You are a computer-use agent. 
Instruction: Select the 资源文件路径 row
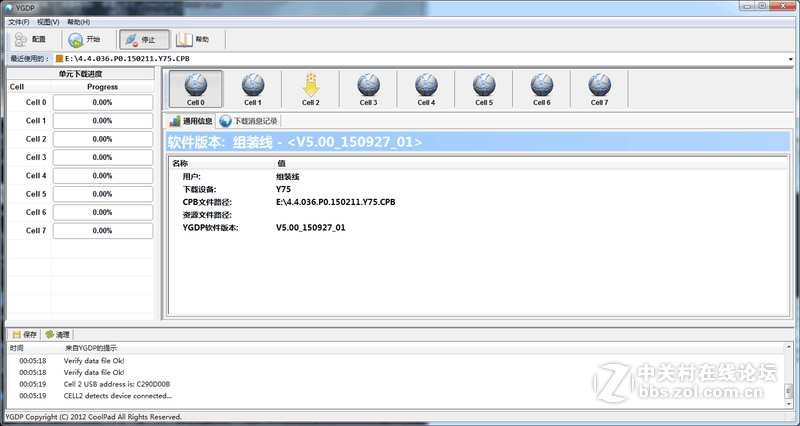click(x=478, y=215)
